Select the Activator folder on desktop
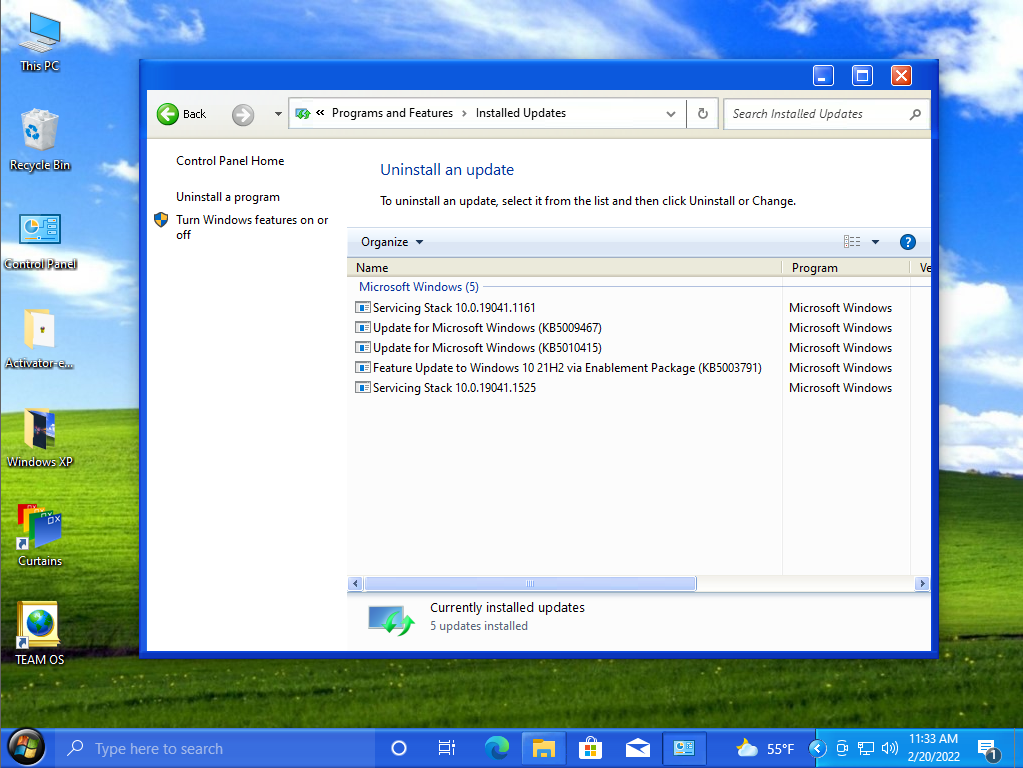Screen dimensions: 1023x768 [39, 339]
